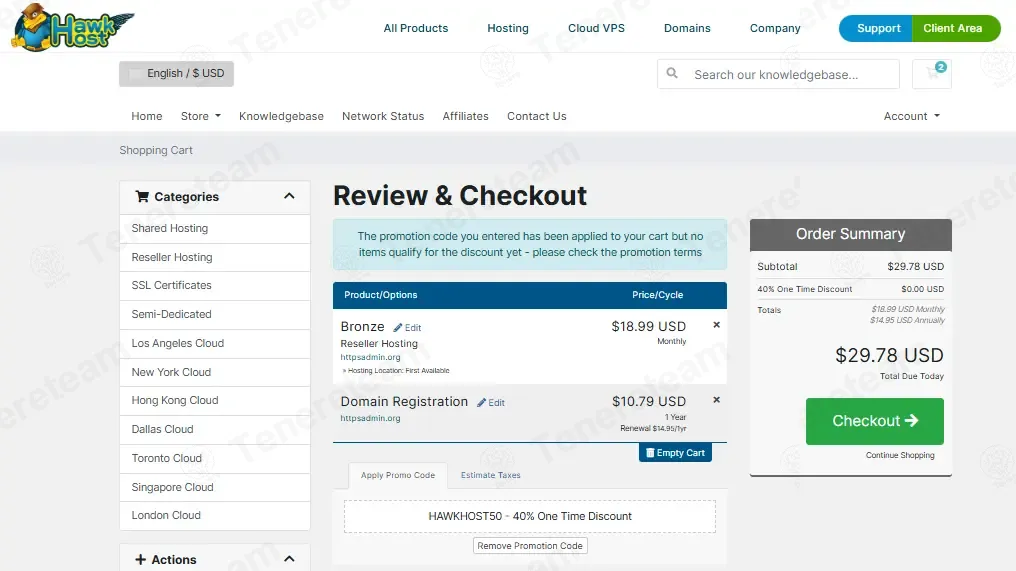The height and width of the screenshot is (571, 1016).
Task: Select London Cloud category
Action: pos(214,515)
